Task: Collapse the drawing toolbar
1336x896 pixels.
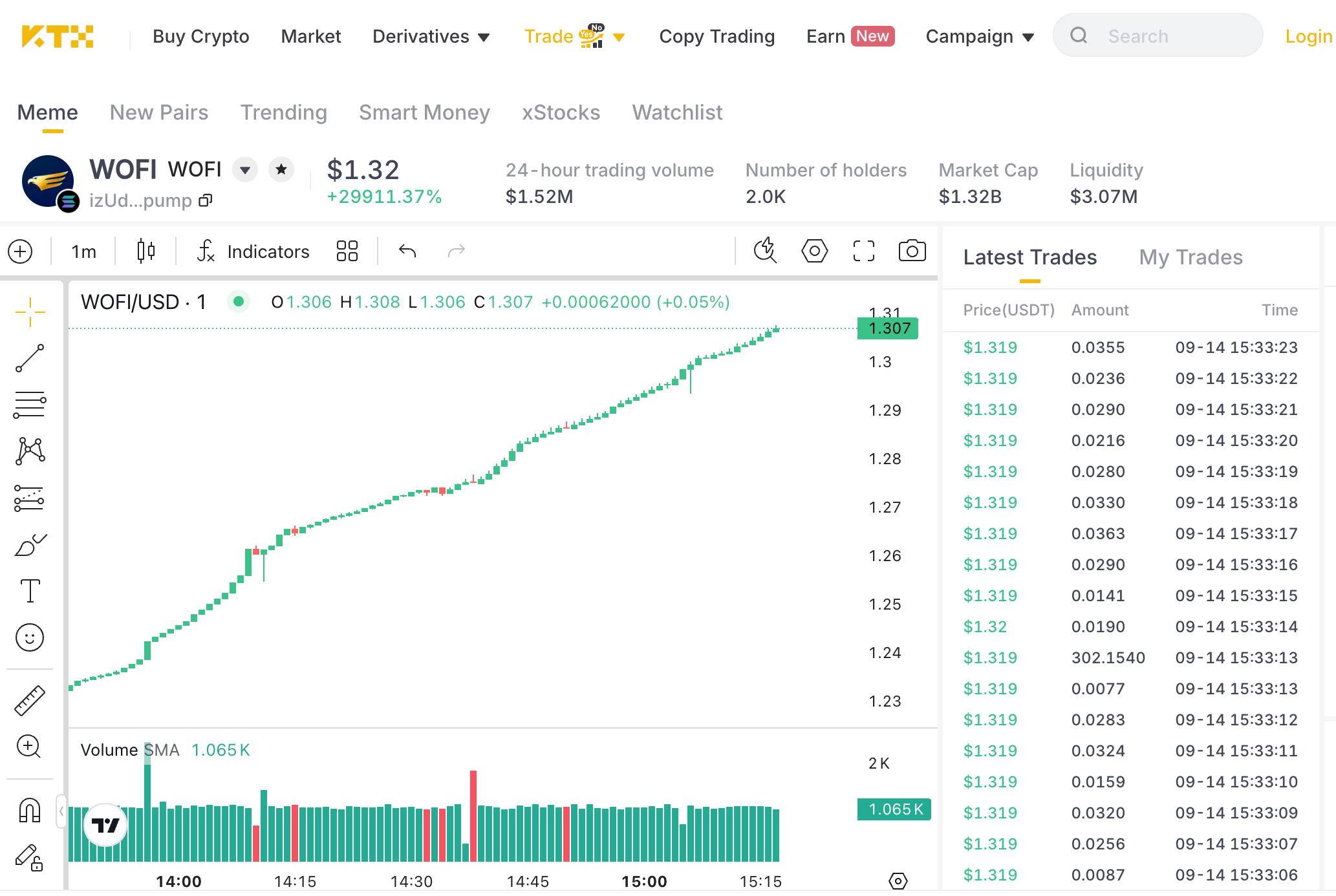Action: (x=61, y=811)
